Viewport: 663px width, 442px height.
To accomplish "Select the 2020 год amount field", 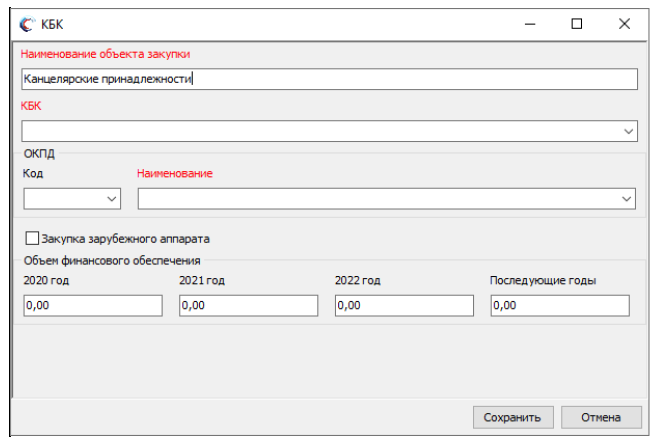I will (x=92, y=306).
